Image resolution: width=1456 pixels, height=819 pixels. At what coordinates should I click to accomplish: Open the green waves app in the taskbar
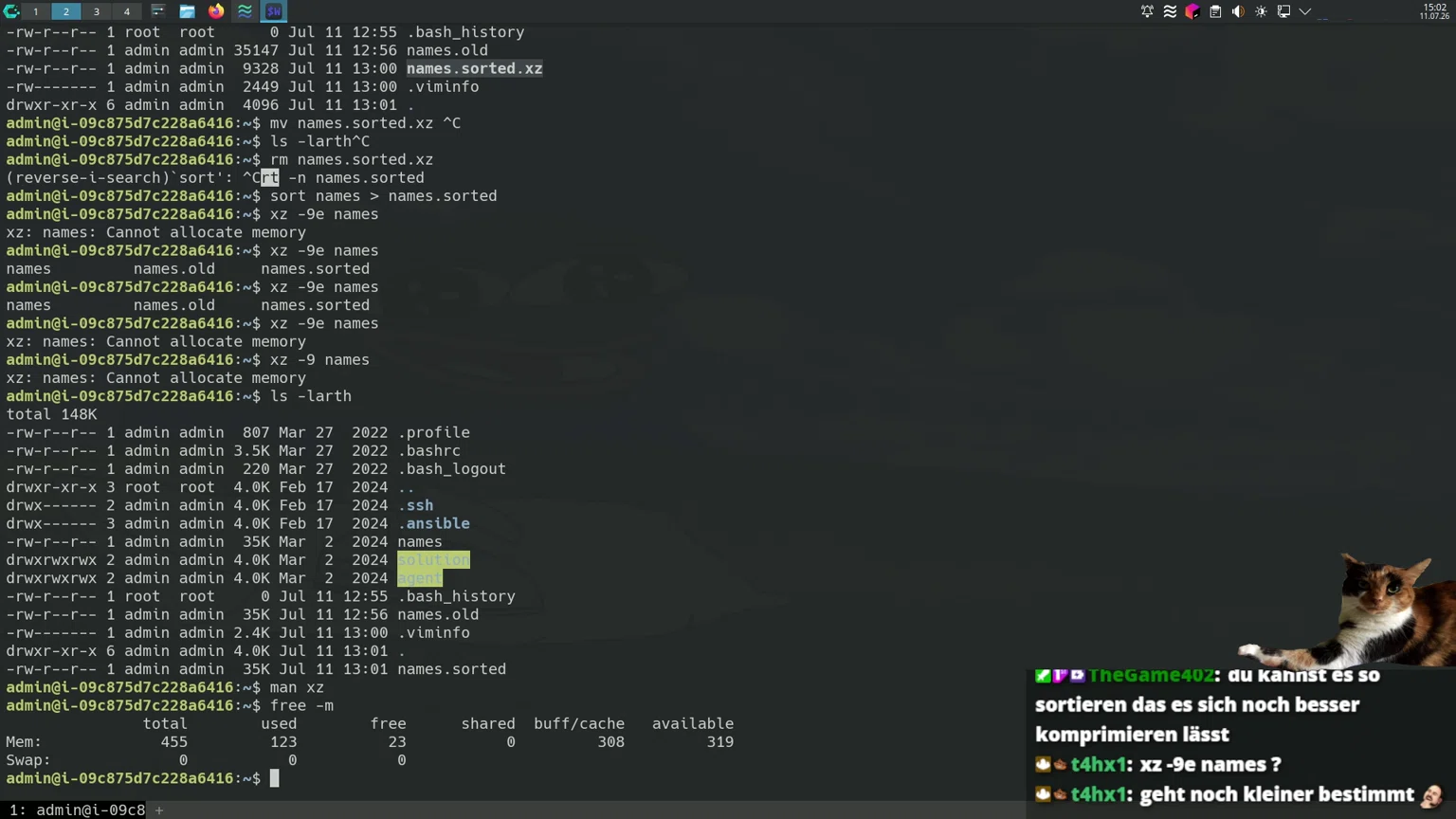tap(245, 11)
